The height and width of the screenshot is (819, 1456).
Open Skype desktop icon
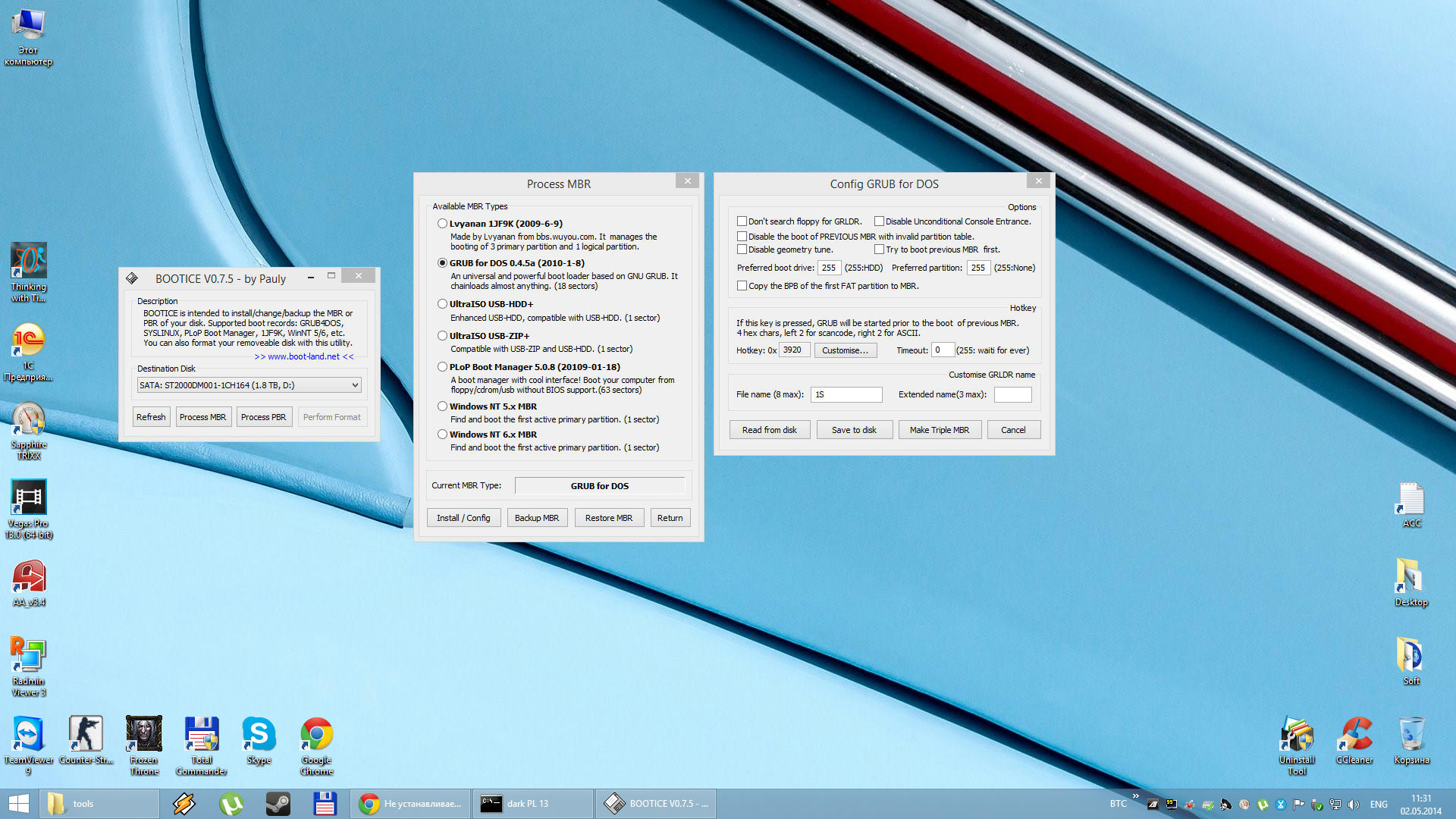pyautogui.click(x=259, y=741)
